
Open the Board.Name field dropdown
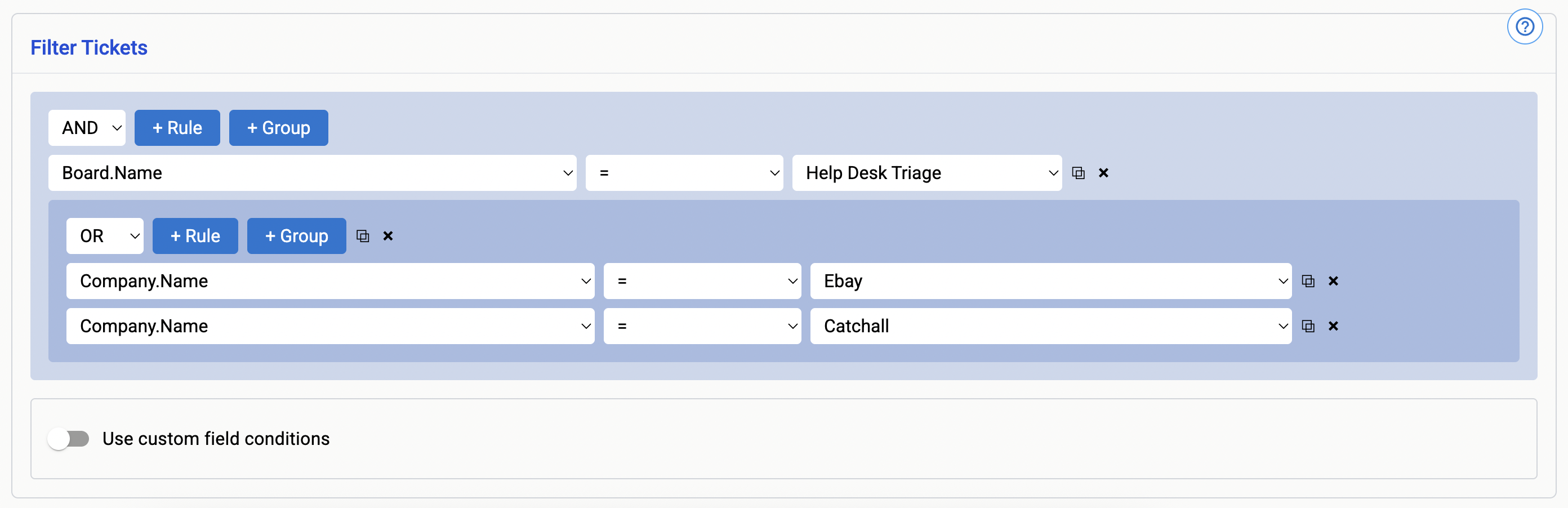pyautogui.click(x=312, y=173)
